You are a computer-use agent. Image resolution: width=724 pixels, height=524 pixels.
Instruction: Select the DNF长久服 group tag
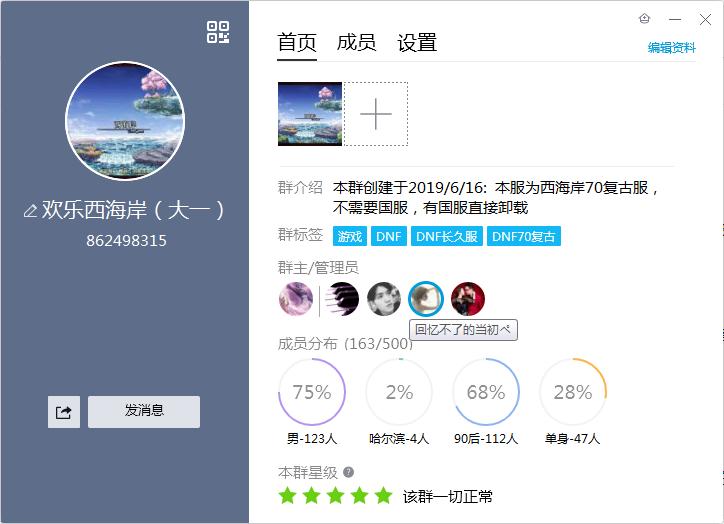point(446,236)
